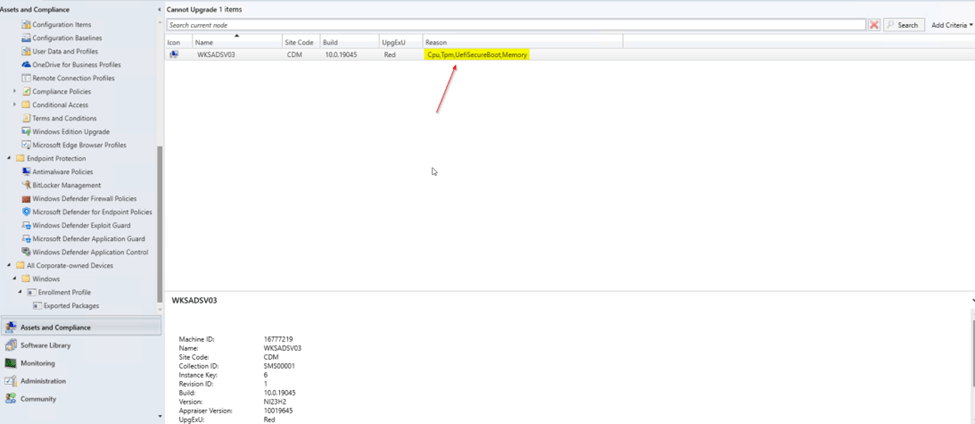Image resolution: width=975 pixels, height=424 pixels.
Task: Click the Search button
Action: tap(903, 25)
